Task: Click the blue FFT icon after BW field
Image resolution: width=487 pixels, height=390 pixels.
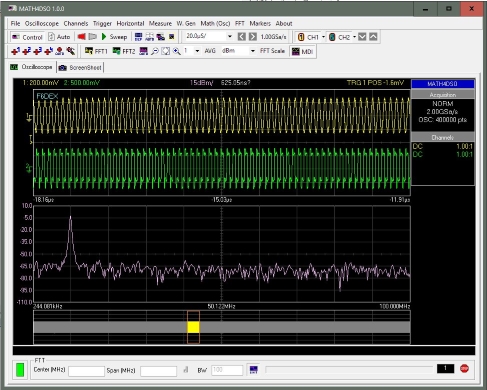Action: point(254,369)
